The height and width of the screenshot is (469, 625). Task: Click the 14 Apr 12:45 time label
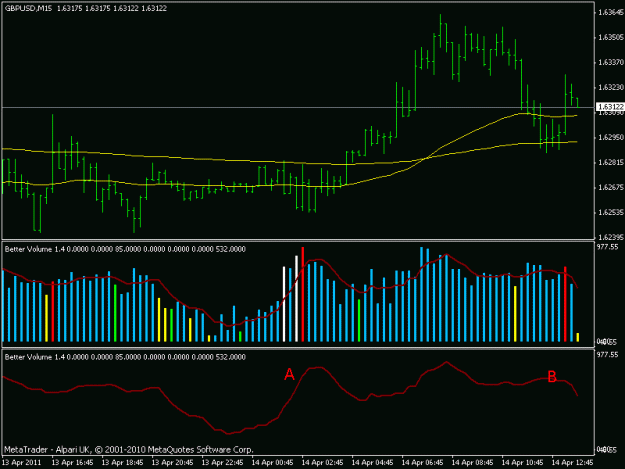tap(573, 463)
